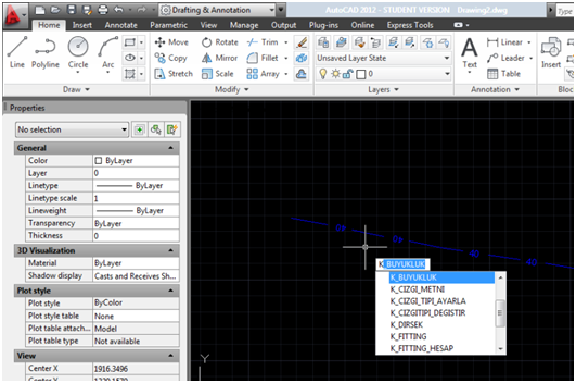Toggle layer on/off lightbulb icon
The image size is (575, 381).
(323, 74)
